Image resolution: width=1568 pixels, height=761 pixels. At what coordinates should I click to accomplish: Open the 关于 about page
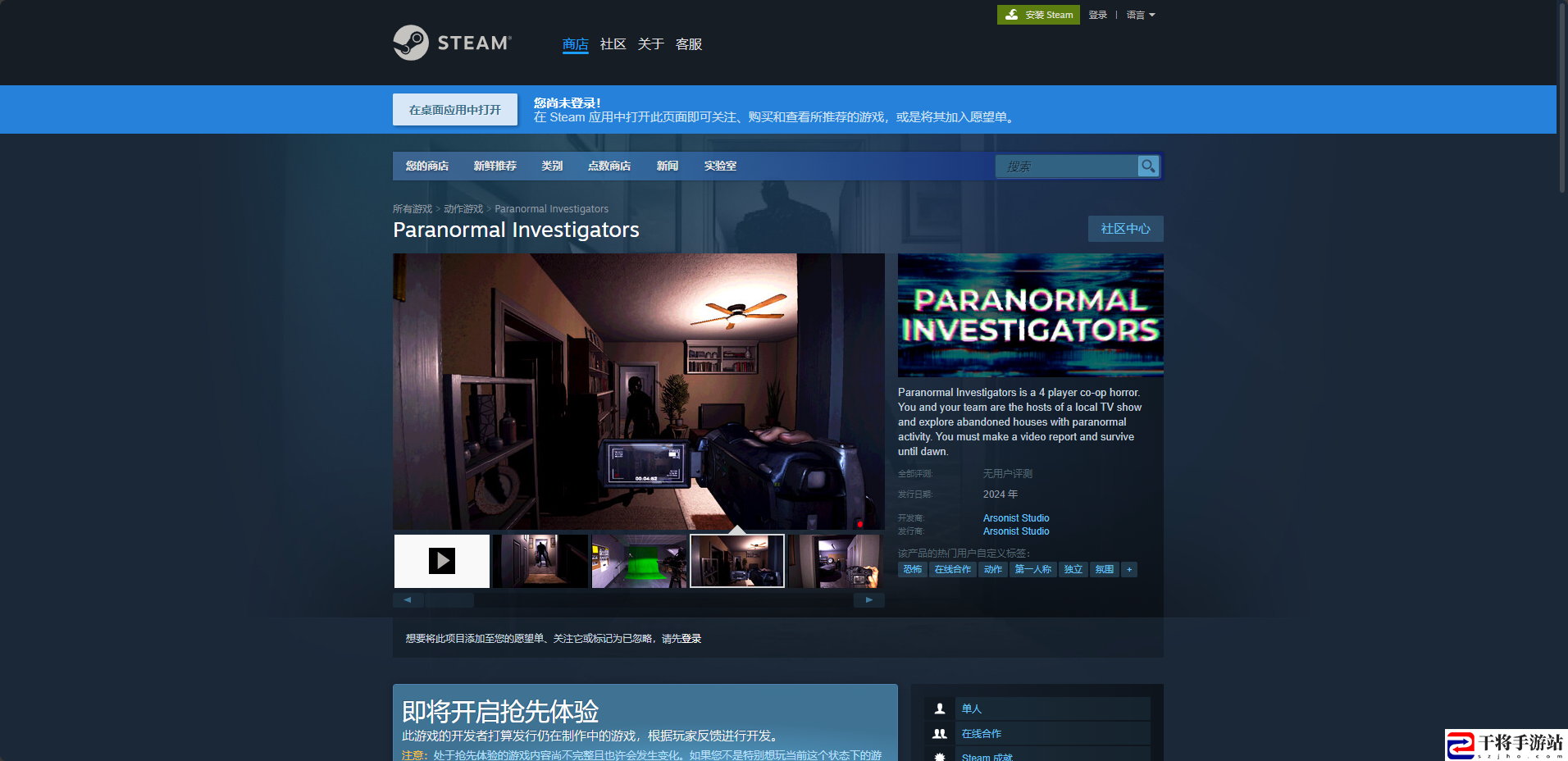(651, 44)
